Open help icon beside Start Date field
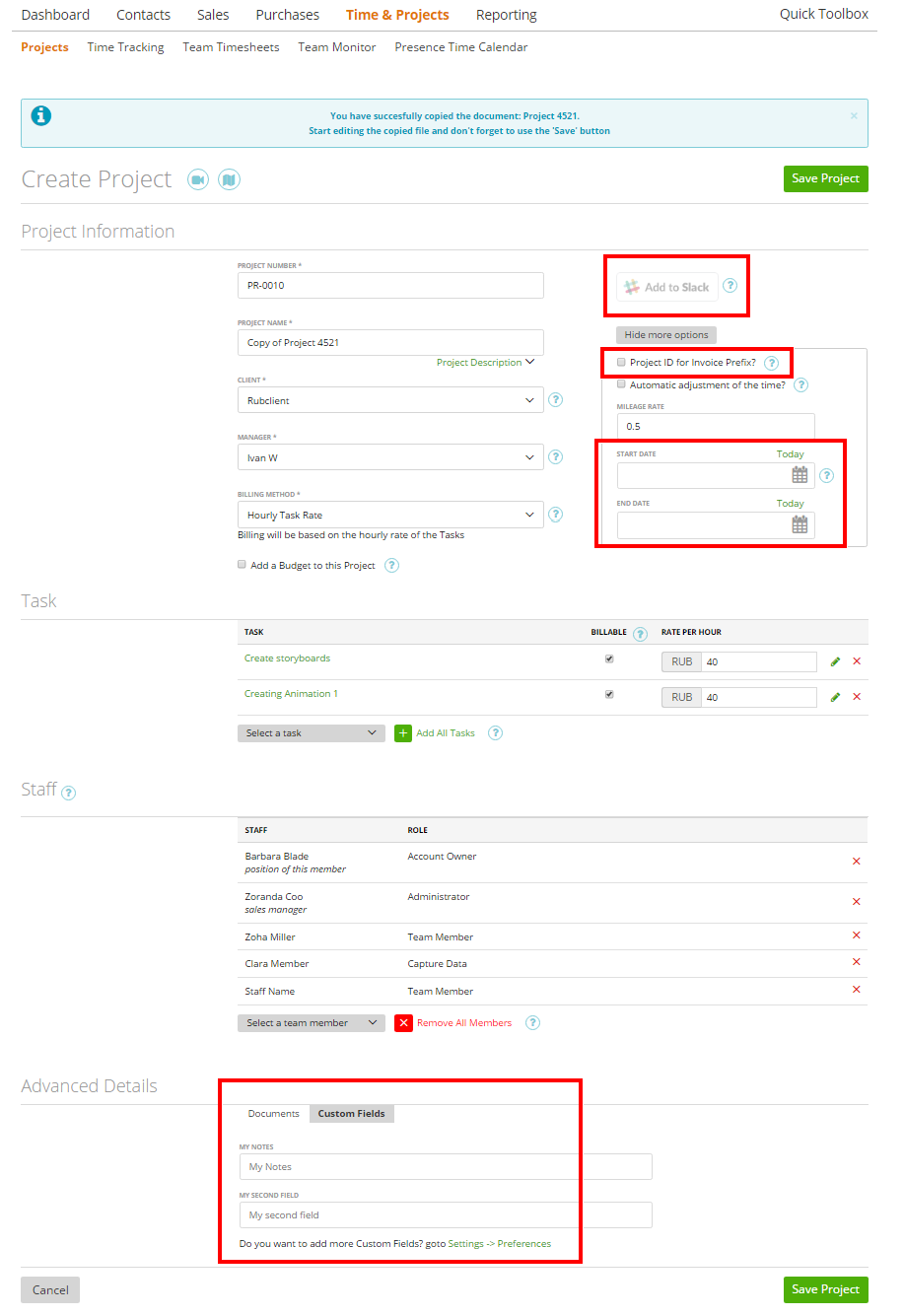 827,475
